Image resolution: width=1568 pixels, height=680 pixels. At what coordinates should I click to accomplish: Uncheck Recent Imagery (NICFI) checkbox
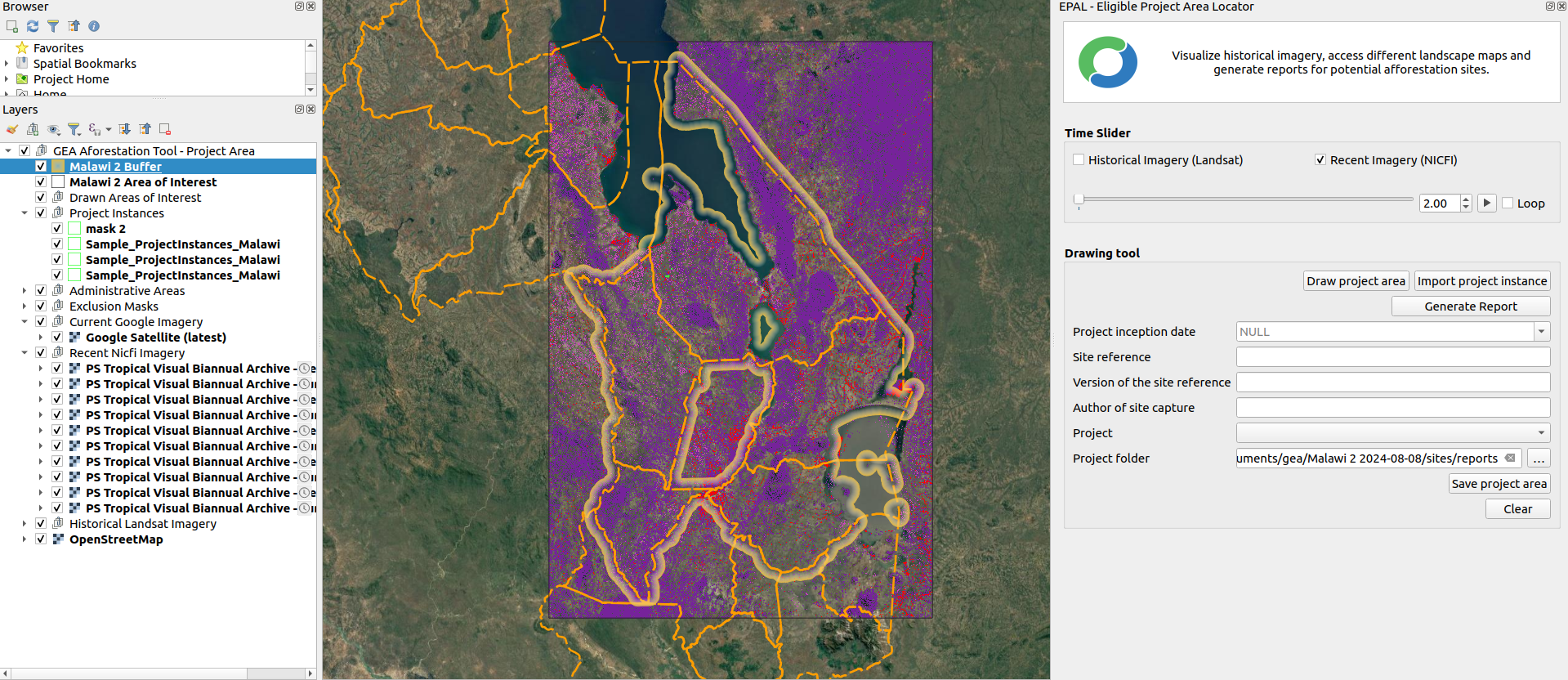[x=1320, y=160]
